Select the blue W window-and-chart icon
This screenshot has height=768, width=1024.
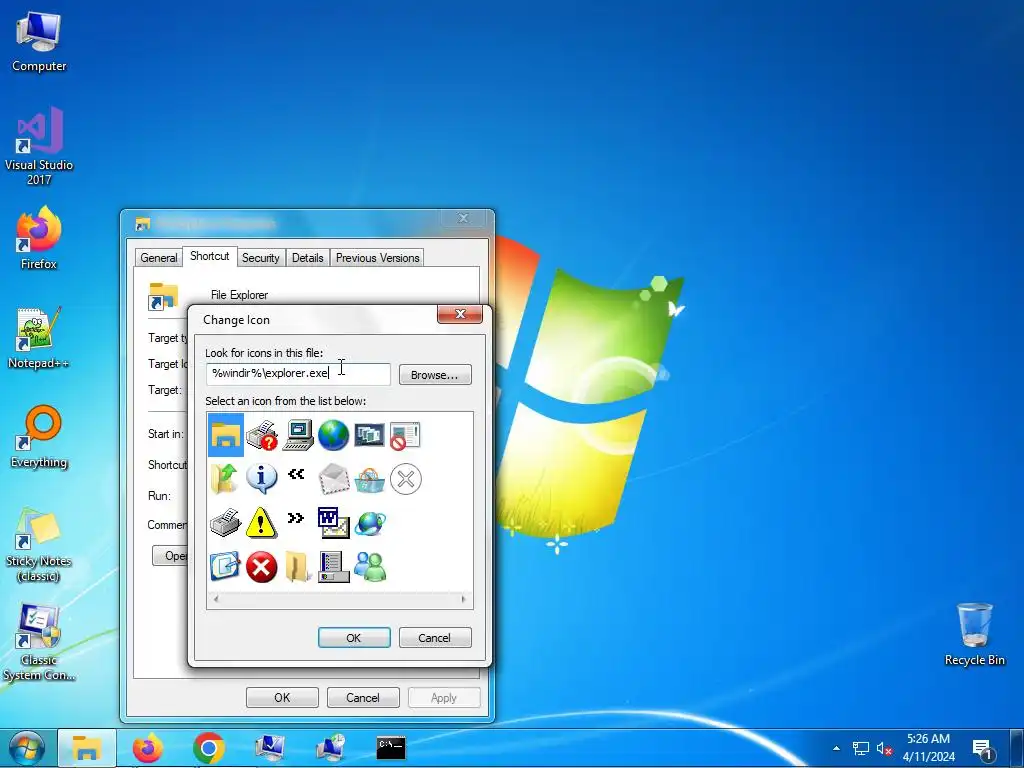point(334,522)
